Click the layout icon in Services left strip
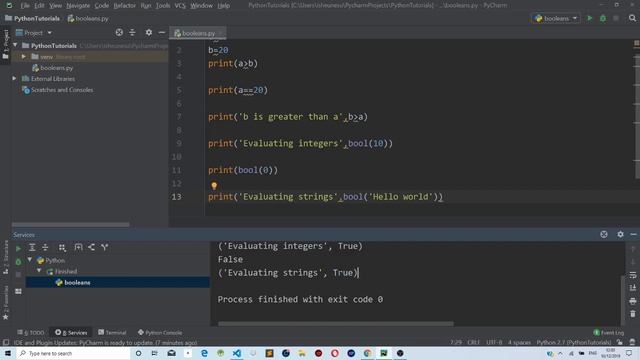Viewport: 640px width, 360px height. coord(18,291)
